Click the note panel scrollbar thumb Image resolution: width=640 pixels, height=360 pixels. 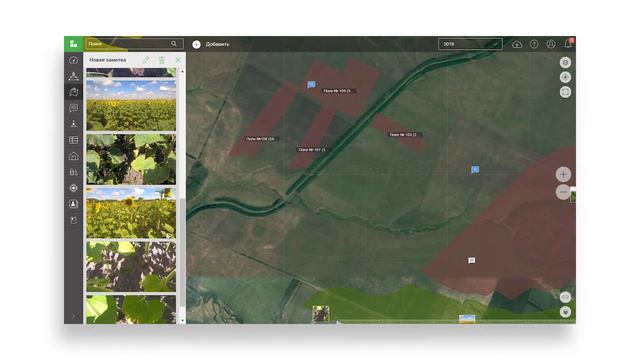[x=182, y=252]
